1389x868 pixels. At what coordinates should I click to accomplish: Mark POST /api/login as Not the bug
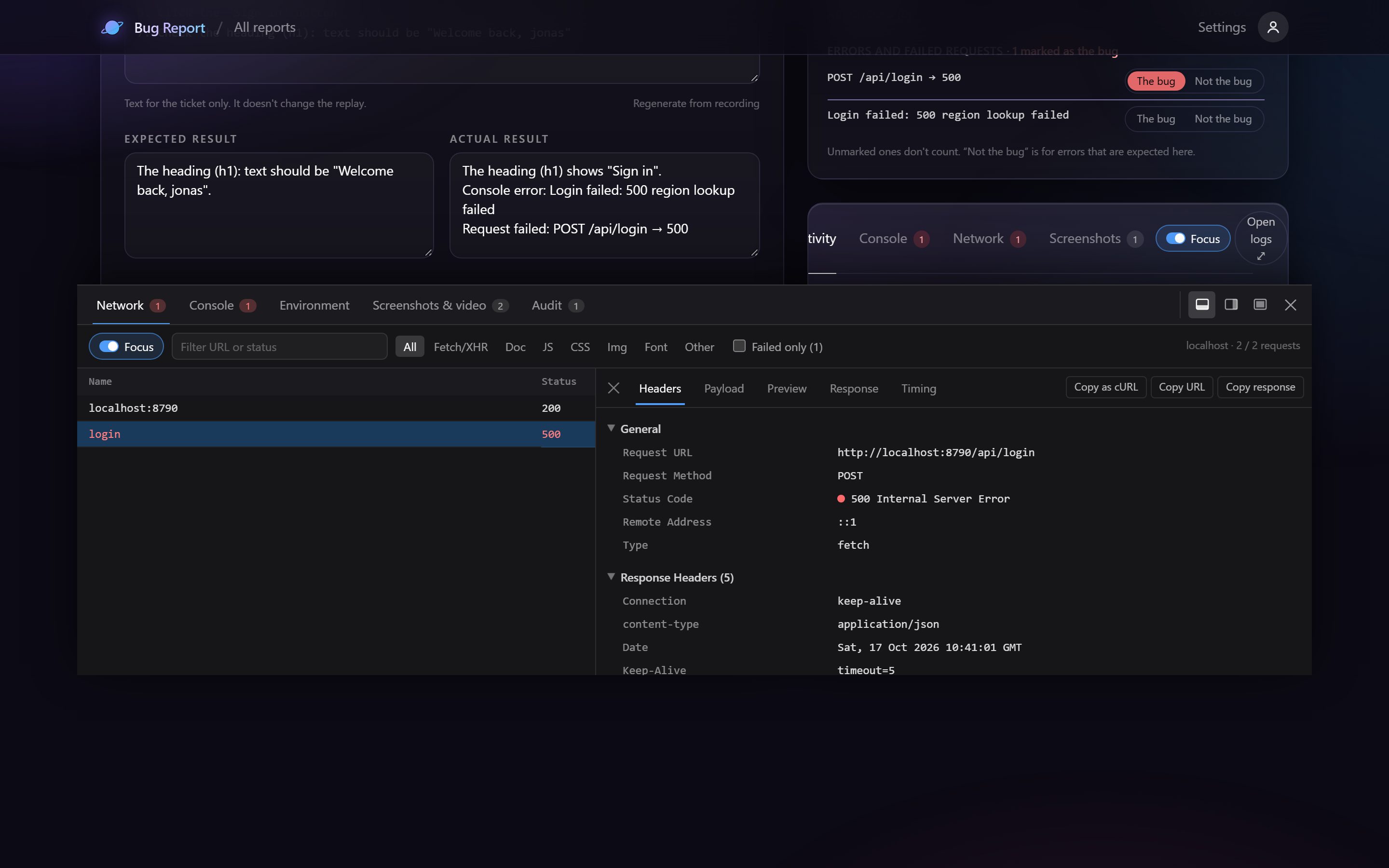[1223, 81]
